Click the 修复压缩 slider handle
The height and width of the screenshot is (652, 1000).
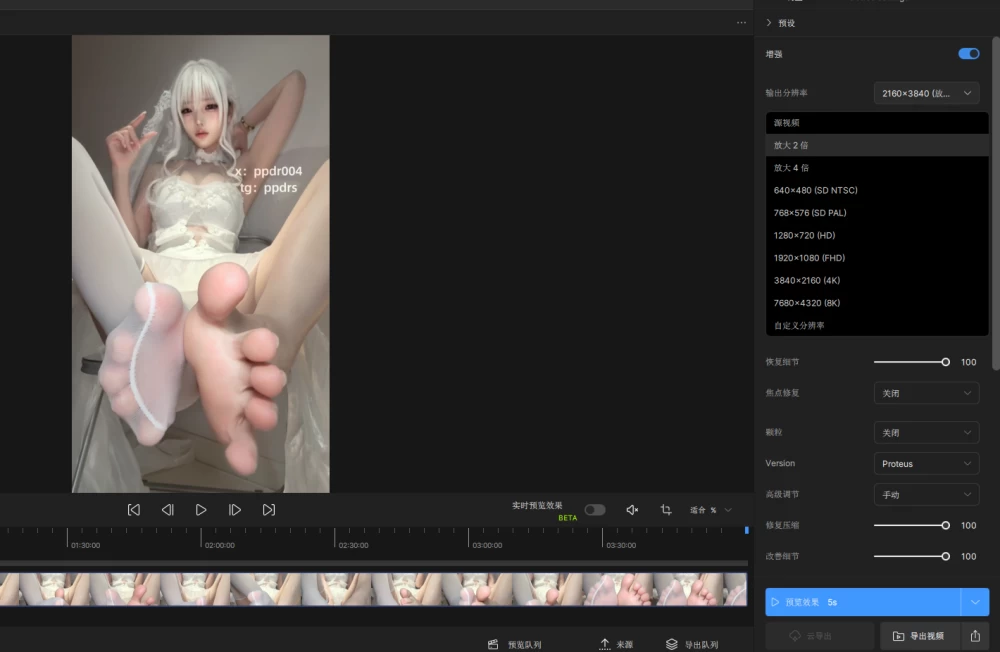[945, 525]
